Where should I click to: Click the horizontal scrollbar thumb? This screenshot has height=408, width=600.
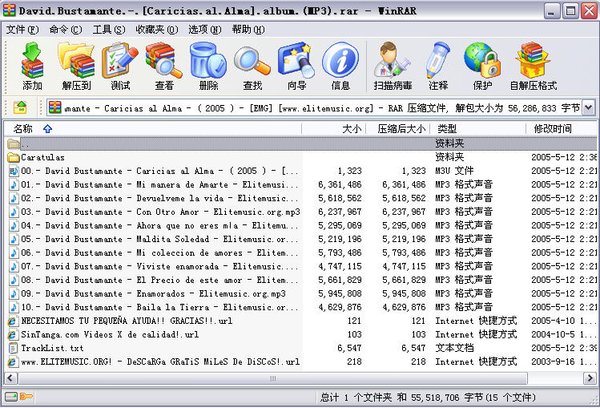click(272, 378)
